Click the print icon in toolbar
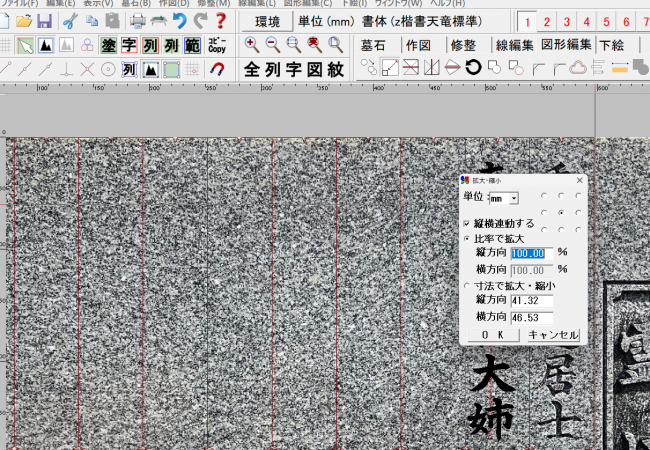650x450 pixels. pyautogui.click(x=138, y=21)
